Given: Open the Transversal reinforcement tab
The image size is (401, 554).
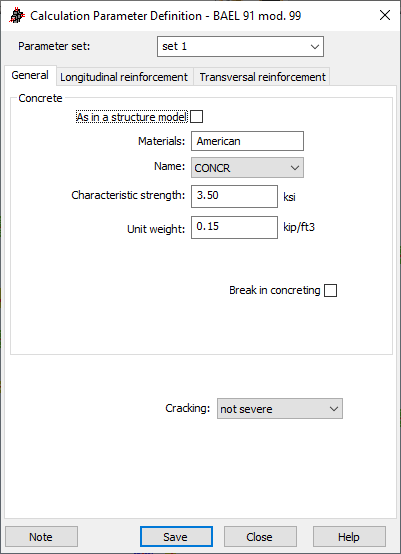Looking at the screenshot, I should click(262, 77).
